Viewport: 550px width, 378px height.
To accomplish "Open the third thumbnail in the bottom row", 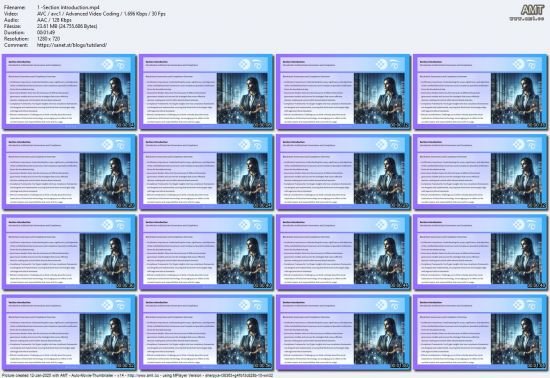I will [343, 332].
